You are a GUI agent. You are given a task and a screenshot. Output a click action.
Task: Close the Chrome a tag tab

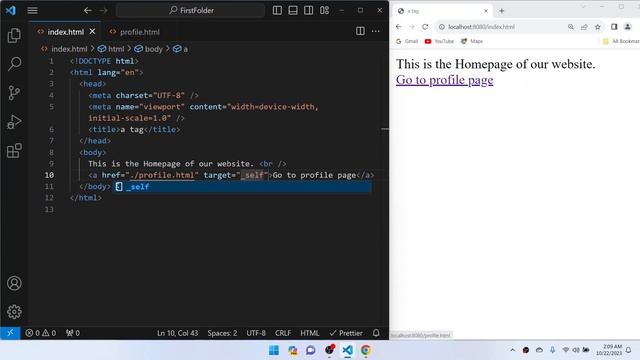tap(486, 11)
